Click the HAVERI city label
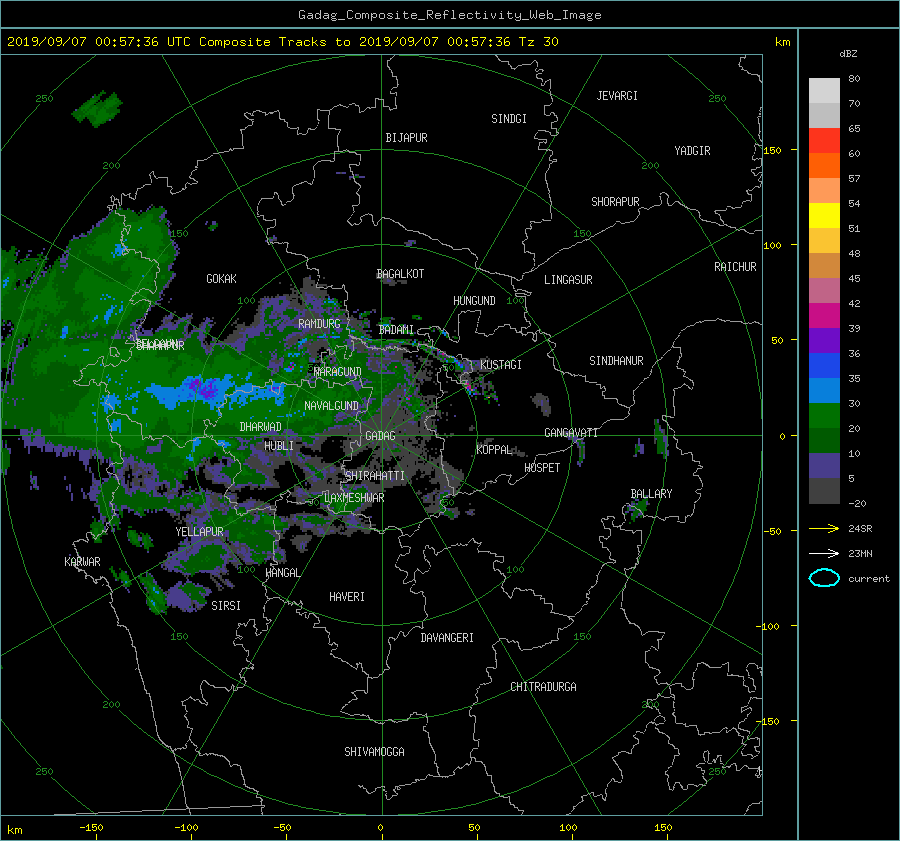 coord(347,597)
